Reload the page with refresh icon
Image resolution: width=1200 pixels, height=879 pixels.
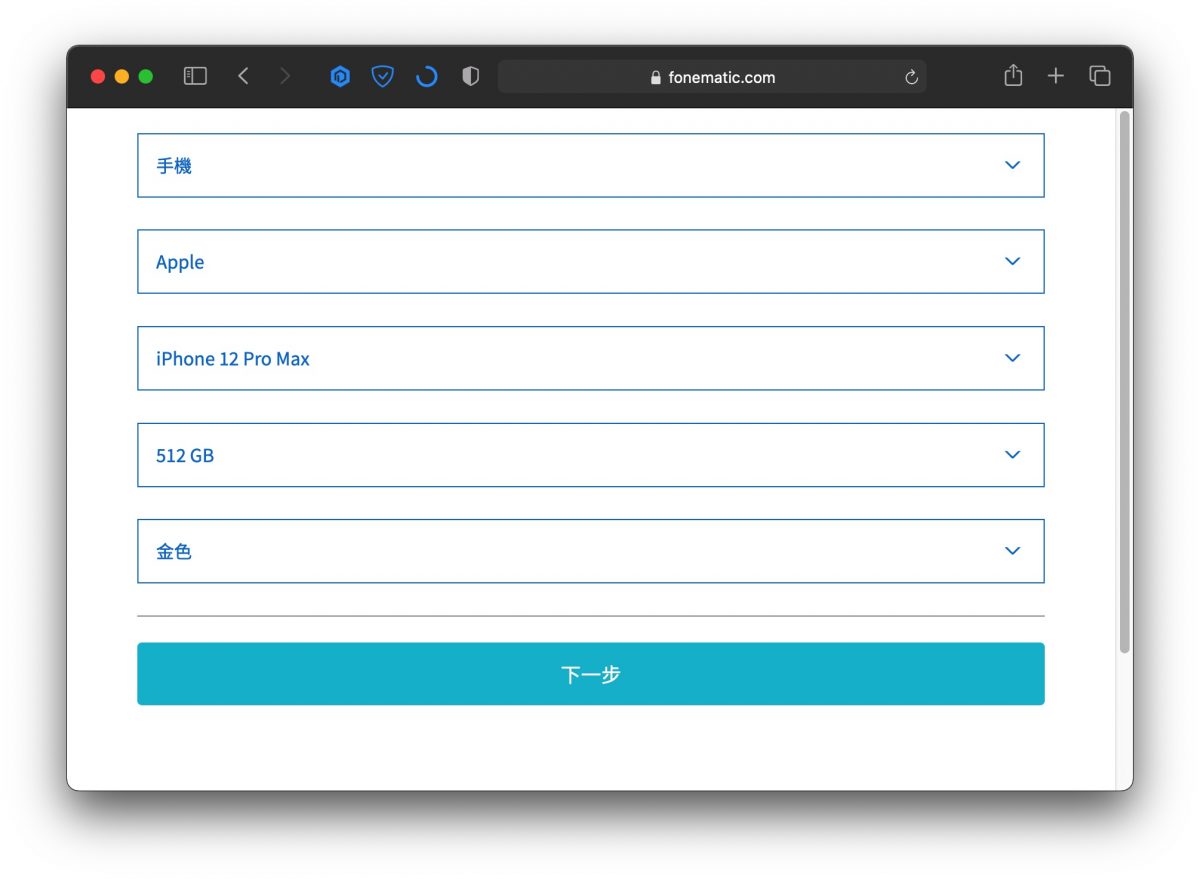911,77
